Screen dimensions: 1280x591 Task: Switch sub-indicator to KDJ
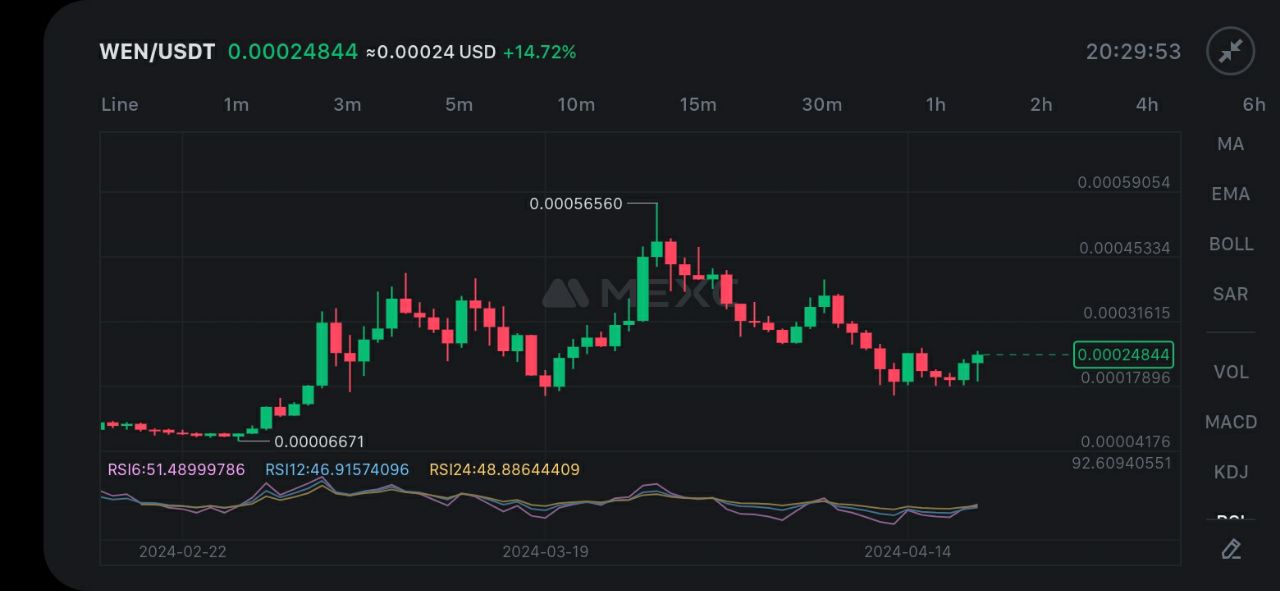1230,472
